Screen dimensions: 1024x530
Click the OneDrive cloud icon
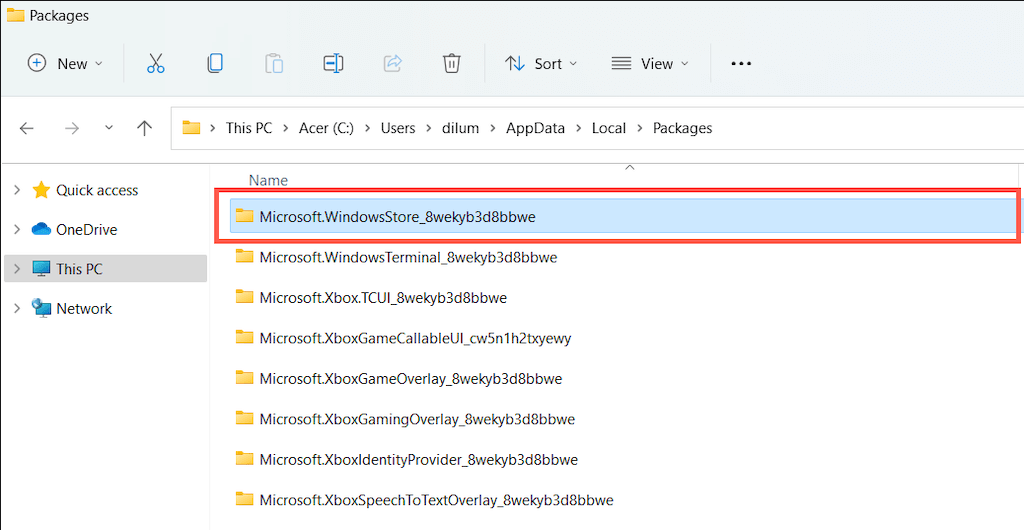point(41,230)
